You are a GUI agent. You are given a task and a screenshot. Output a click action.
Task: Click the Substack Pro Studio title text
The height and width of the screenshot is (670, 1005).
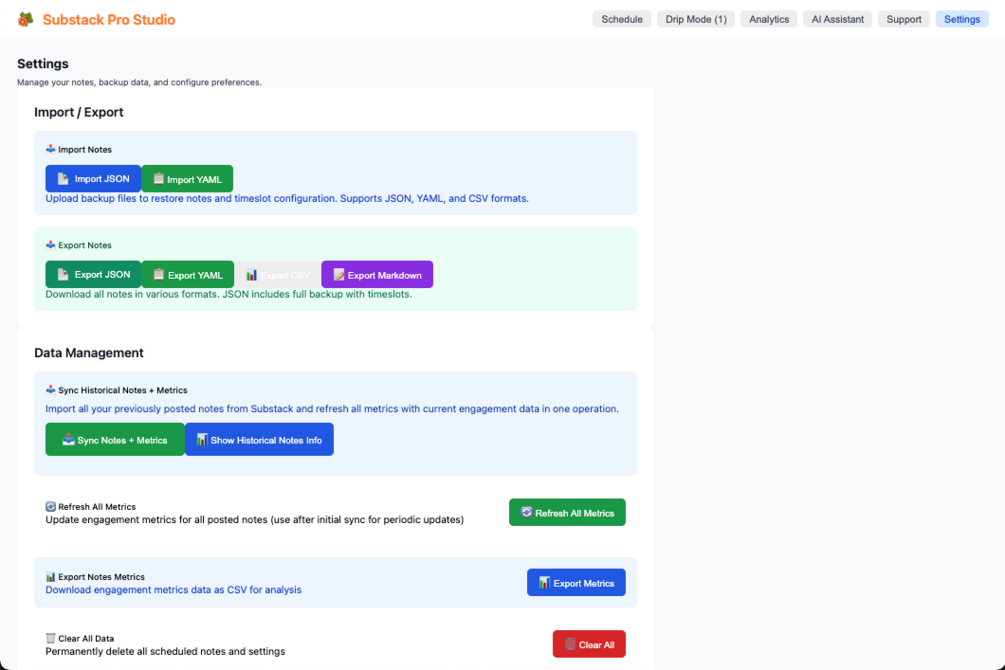[109, 20]
